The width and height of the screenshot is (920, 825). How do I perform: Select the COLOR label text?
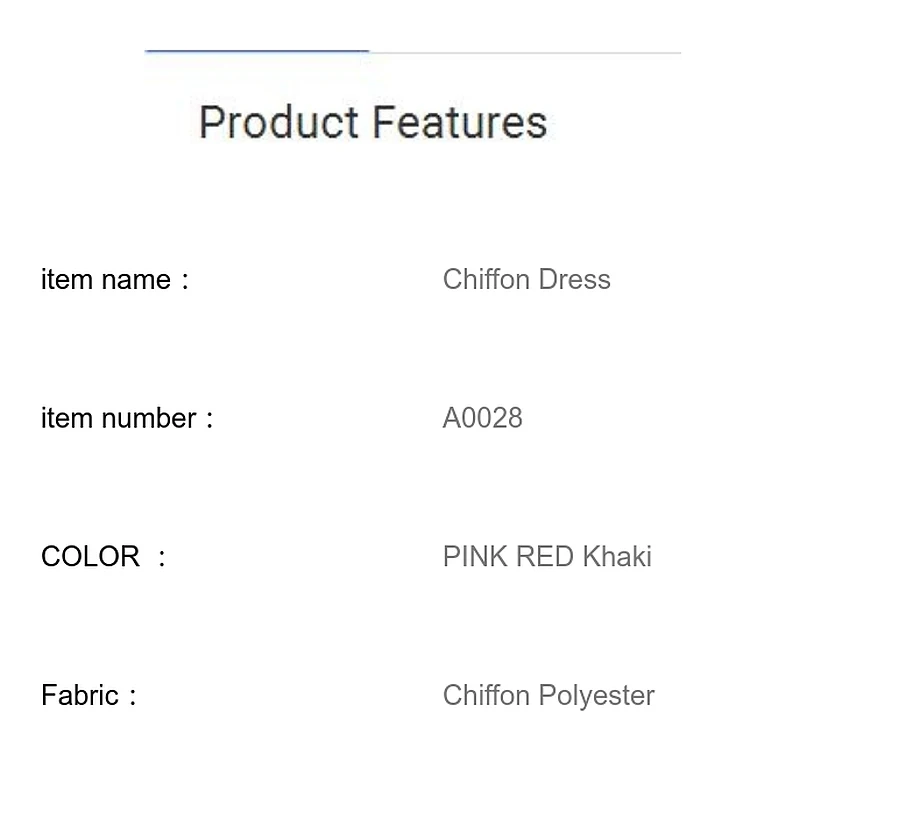(90, 556)
